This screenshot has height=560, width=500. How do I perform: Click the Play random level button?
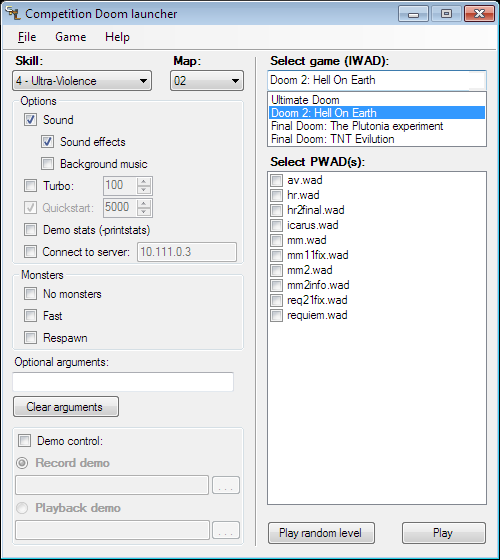(x=321, y=533)
